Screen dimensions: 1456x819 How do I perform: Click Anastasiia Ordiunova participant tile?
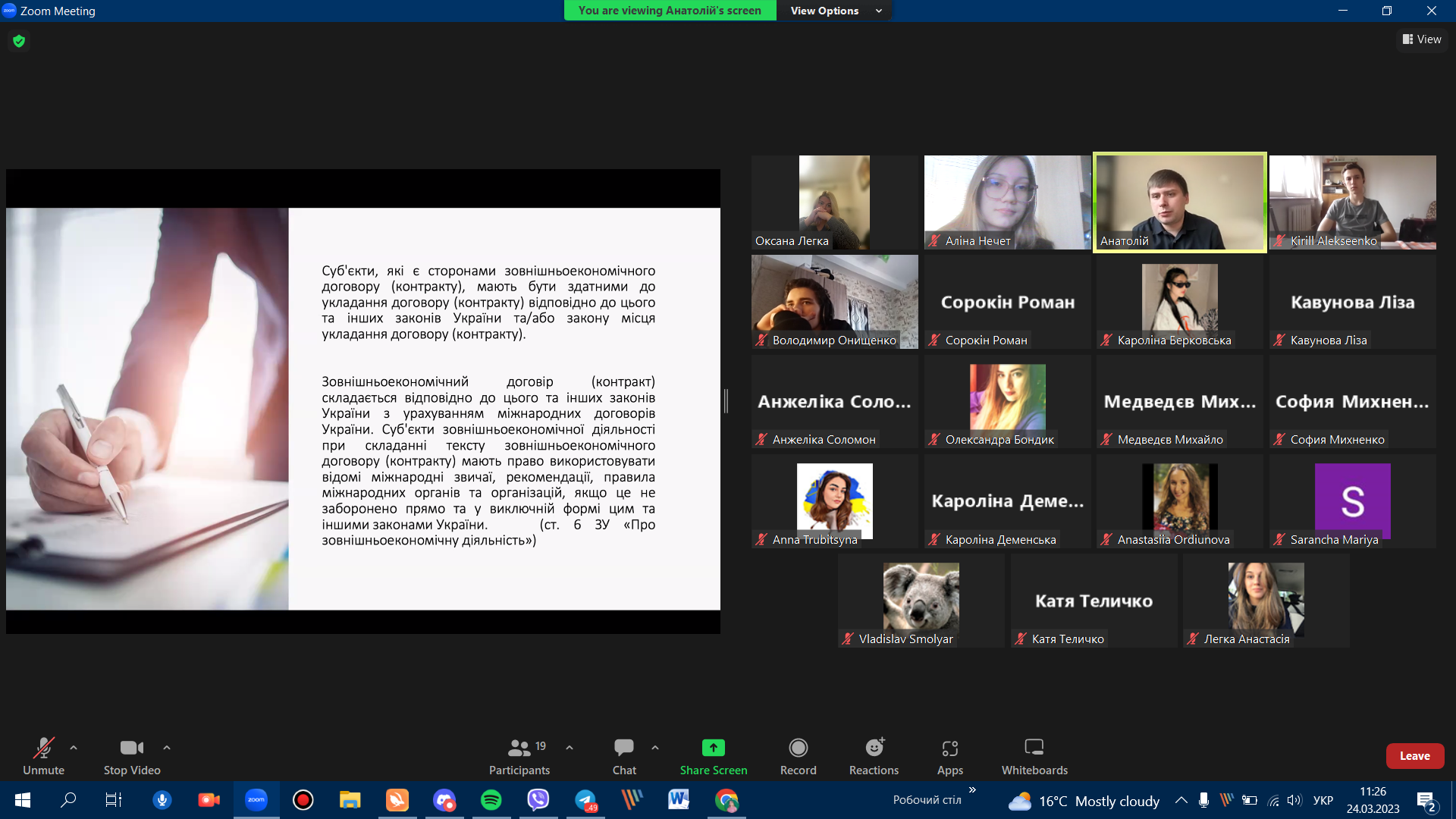click(1180, 501)
